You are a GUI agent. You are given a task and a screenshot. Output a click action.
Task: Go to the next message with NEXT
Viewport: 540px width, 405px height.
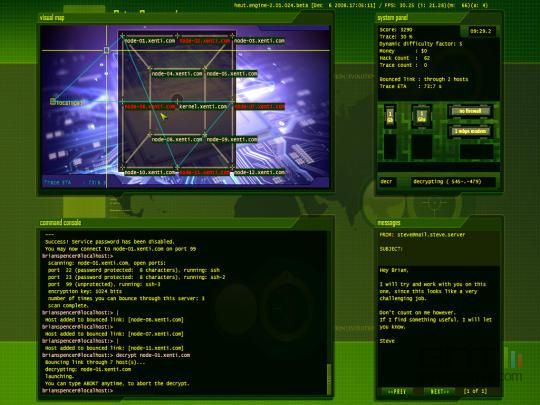pyautogui.click(x=440, y=392)
